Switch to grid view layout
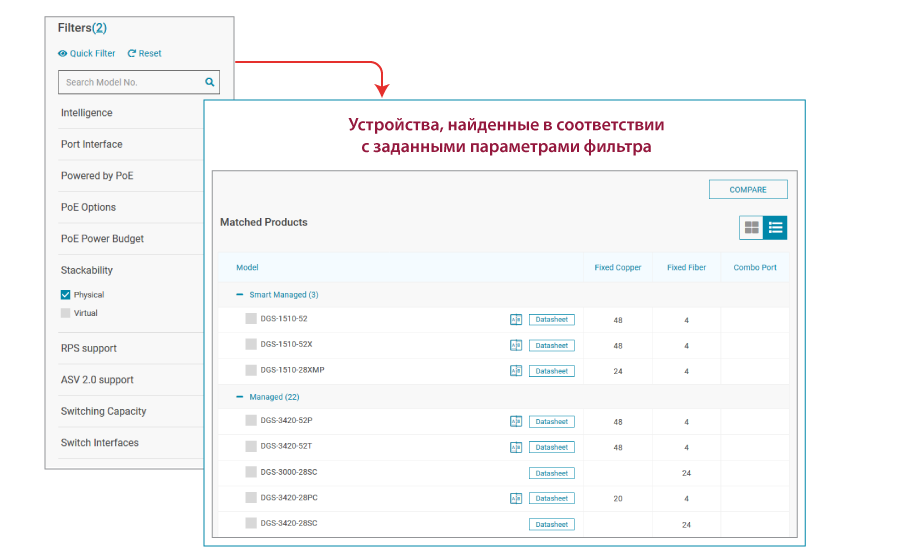The height and width of the screenshot is (548, 898). pos(751,228)
